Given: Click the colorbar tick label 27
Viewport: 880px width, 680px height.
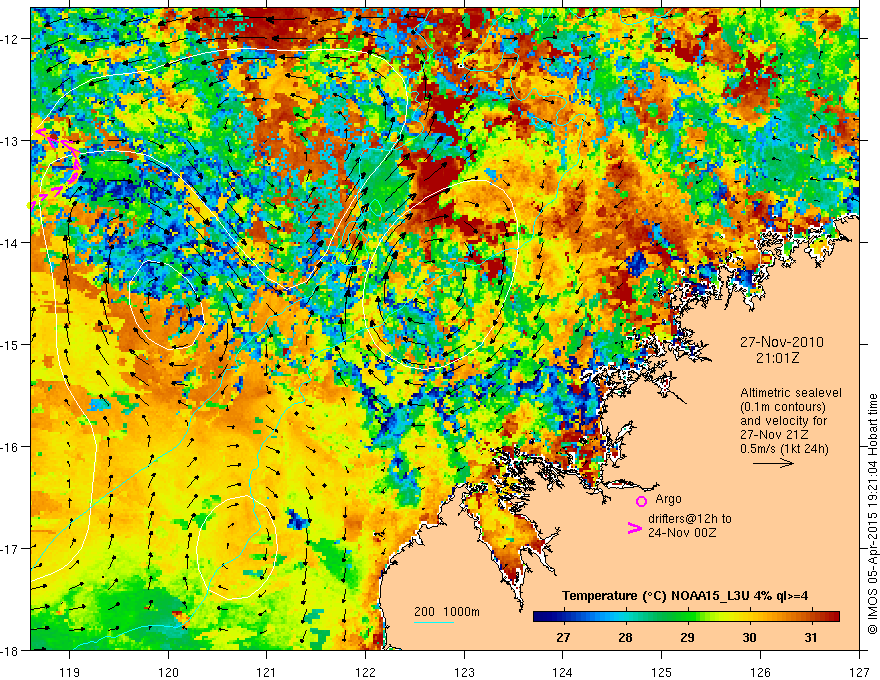Looking at the screenshot, I should click(x=563, y=637).
